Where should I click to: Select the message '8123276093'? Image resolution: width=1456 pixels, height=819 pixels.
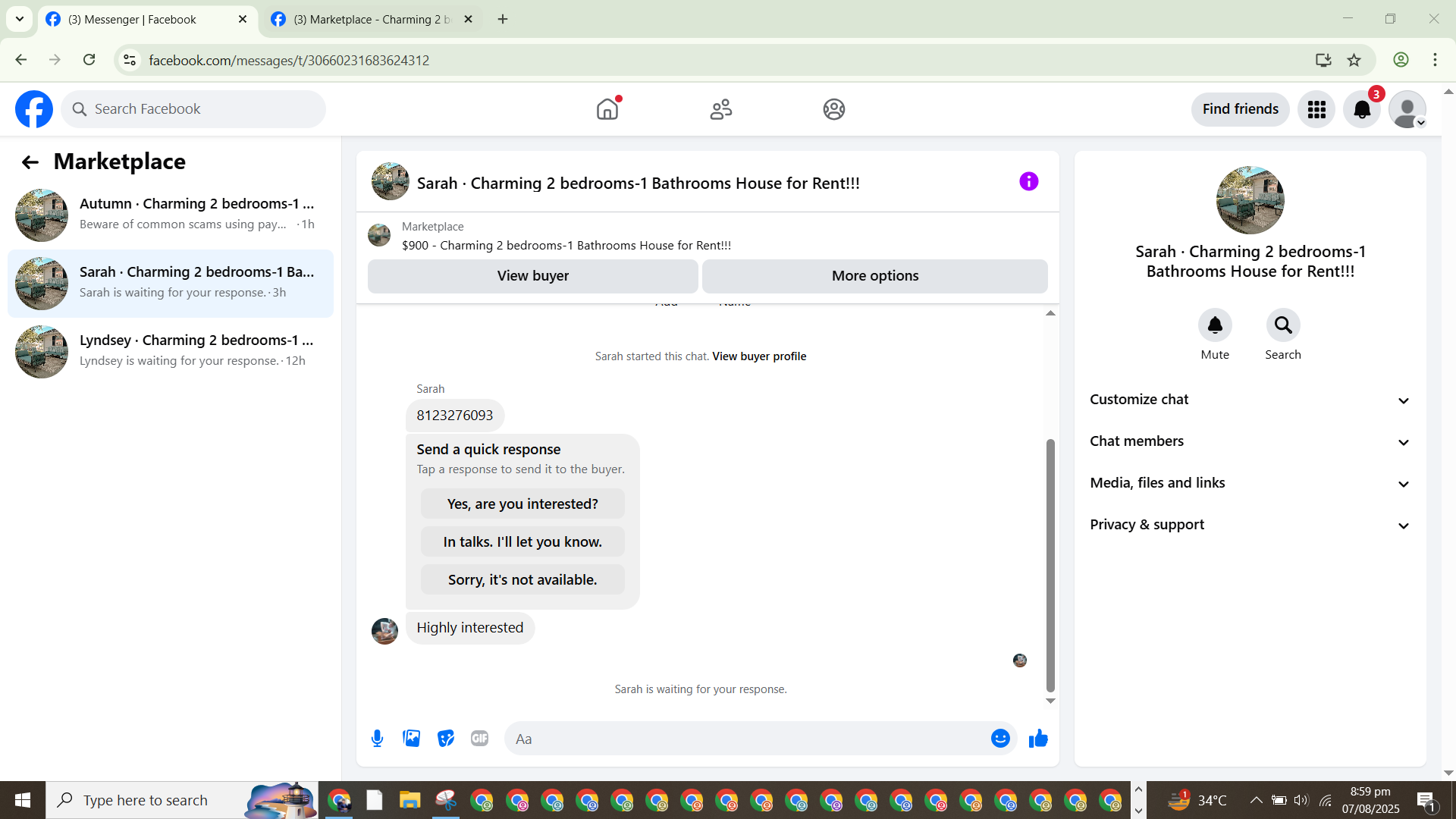coord(455,416)
